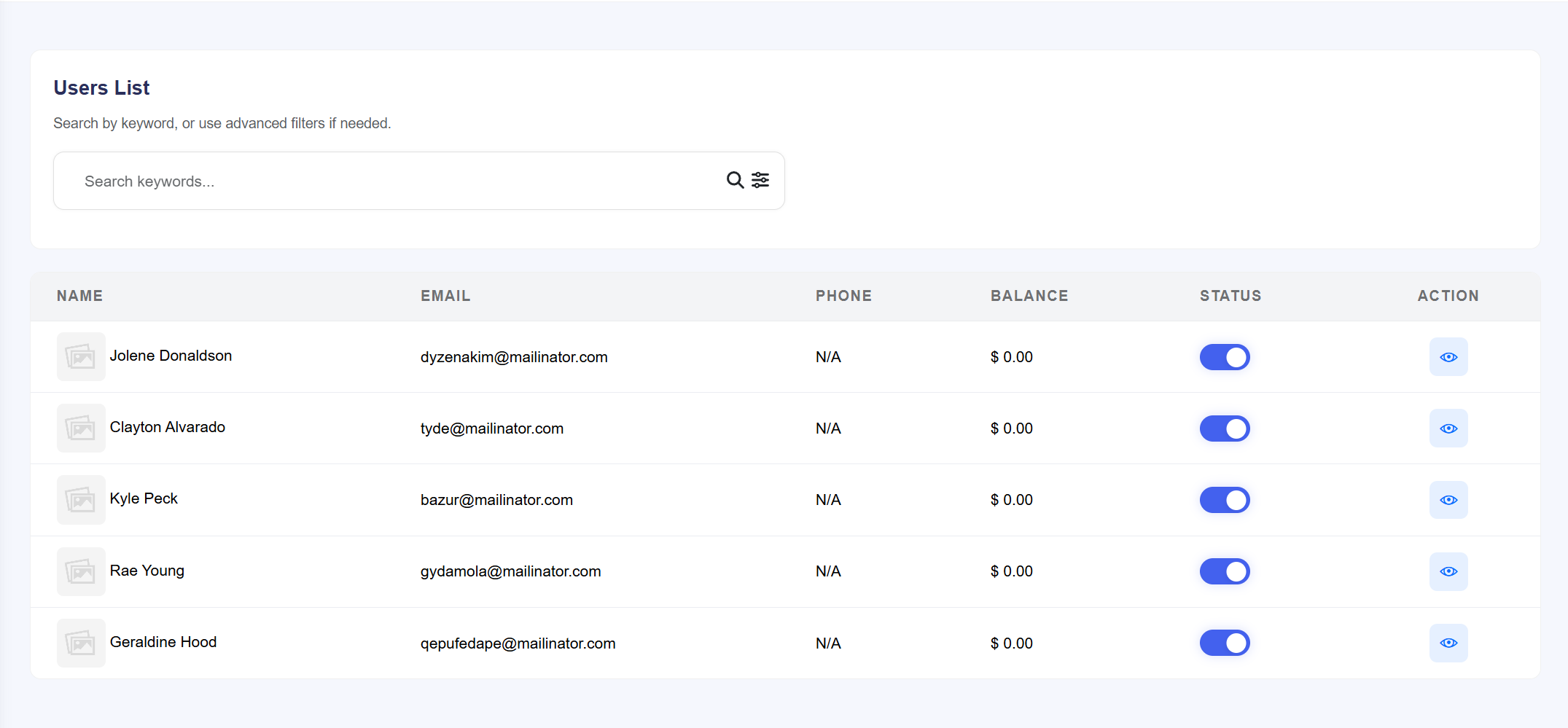The width and height of the screenshot is (1568, 728).
Task: Open the advanced filters icon
Action: [x=760, y=180]
